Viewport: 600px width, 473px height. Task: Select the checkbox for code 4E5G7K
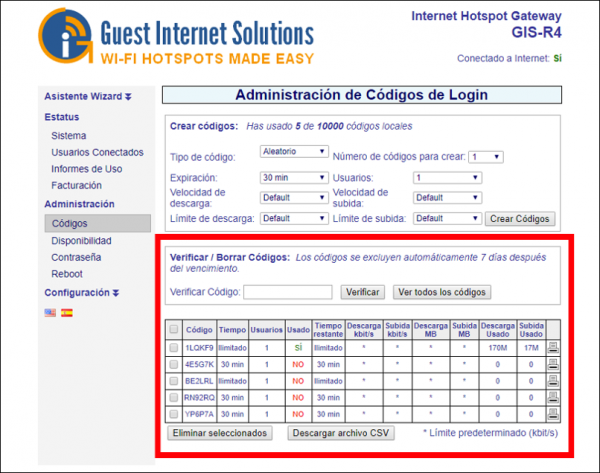(x=174, y=364)
